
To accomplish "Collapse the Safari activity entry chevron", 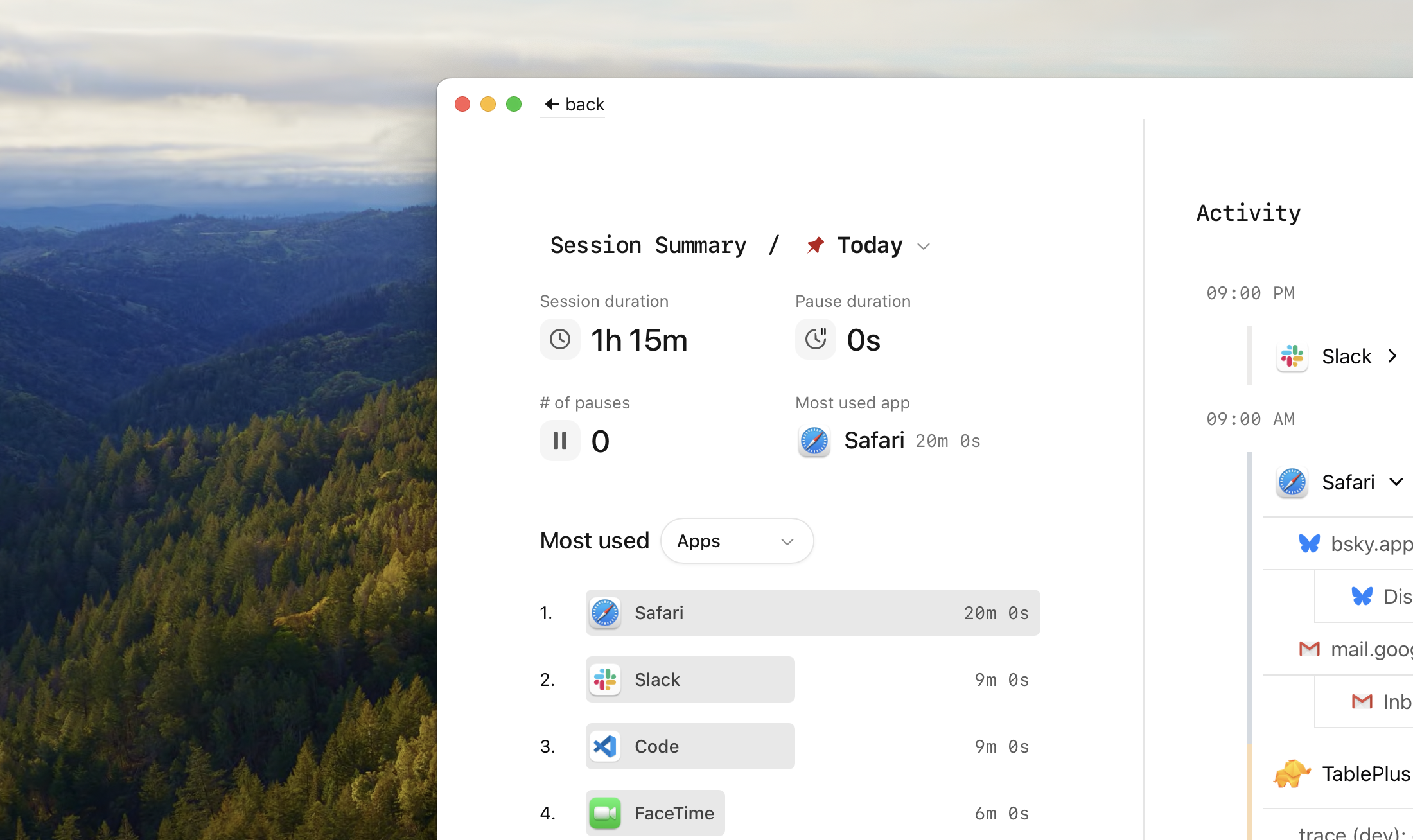I will point(1396,482).
